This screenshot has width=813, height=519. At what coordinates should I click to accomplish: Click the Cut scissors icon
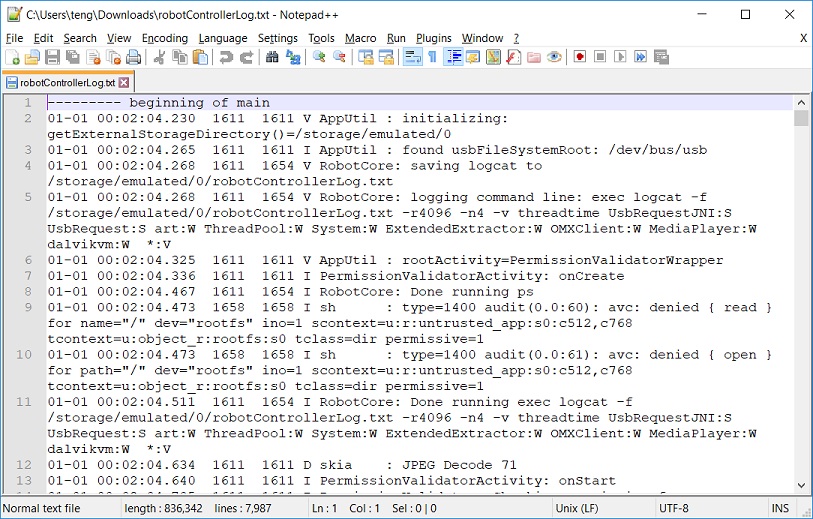pyautogui.click(x=159, y=57)
